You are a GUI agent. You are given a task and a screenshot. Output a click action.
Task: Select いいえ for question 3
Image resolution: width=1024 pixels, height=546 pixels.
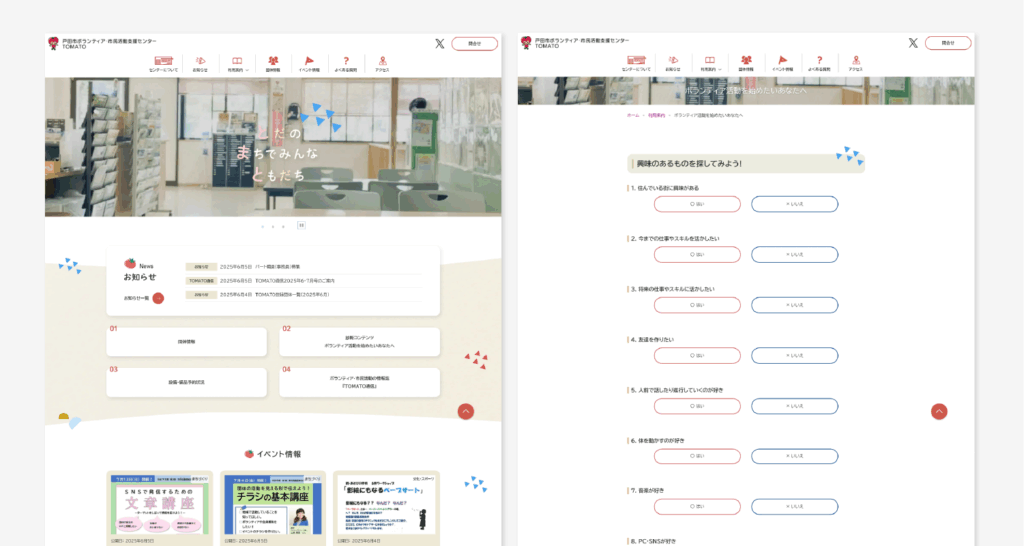coord(794,305)
